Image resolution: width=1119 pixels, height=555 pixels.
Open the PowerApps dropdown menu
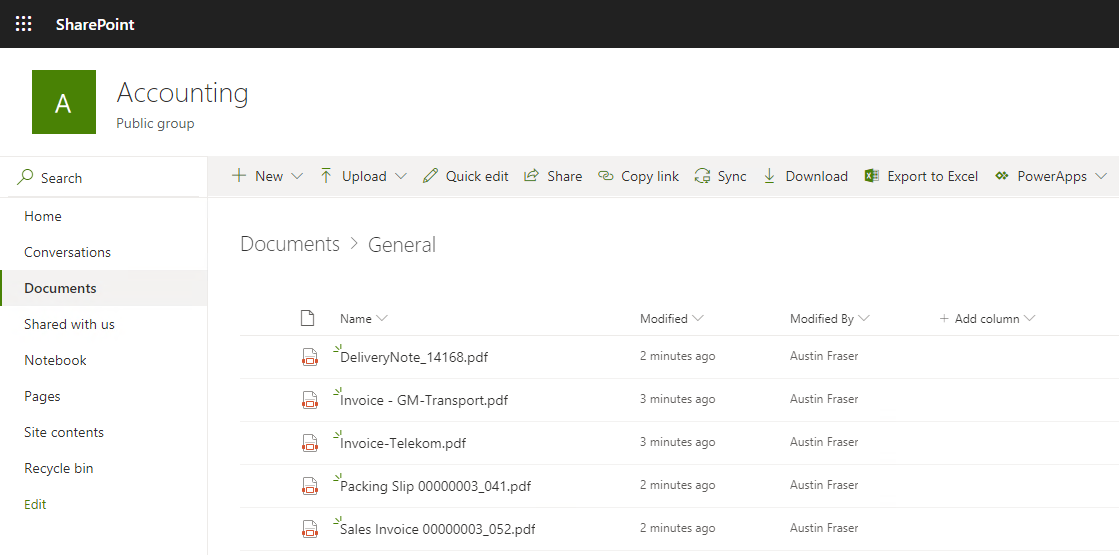coord(1101,176)
